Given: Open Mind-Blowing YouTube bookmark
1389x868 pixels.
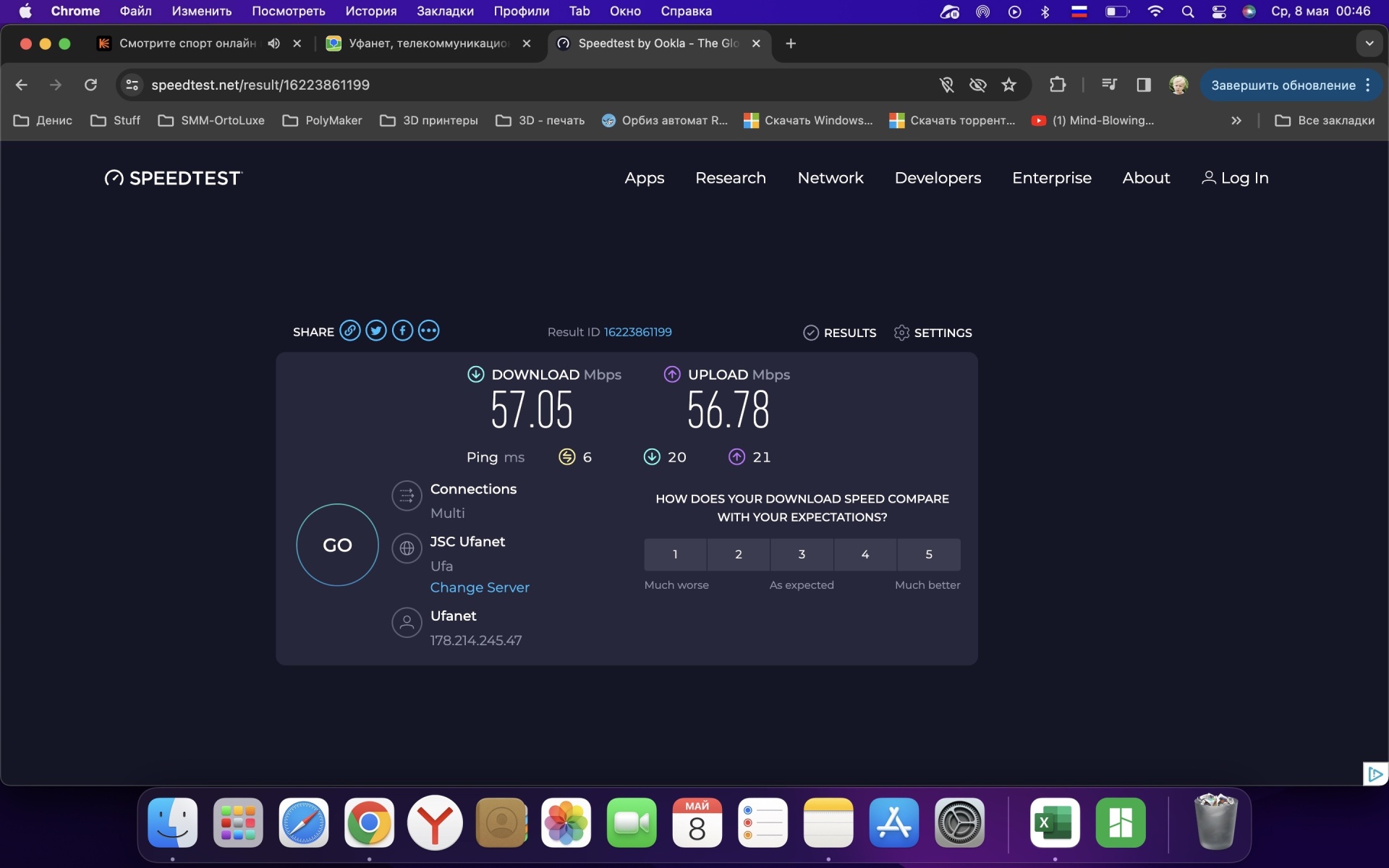Looking at the screenshot, I should tap(1092, 121).
